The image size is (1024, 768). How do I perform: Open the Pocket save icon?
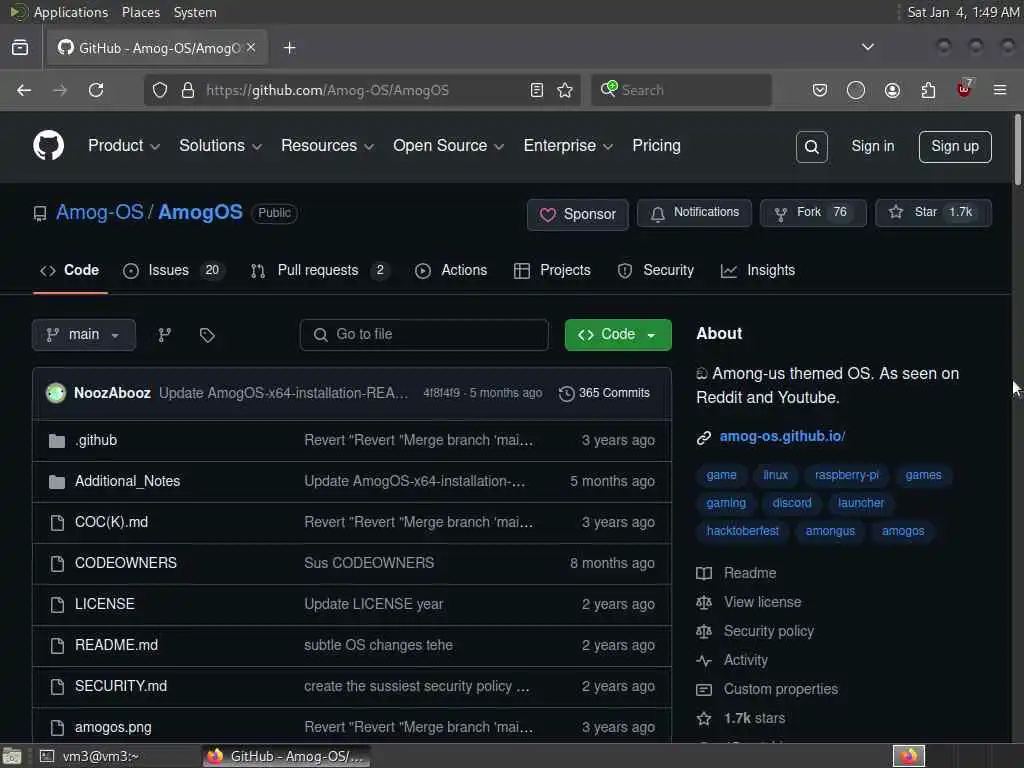820,90
